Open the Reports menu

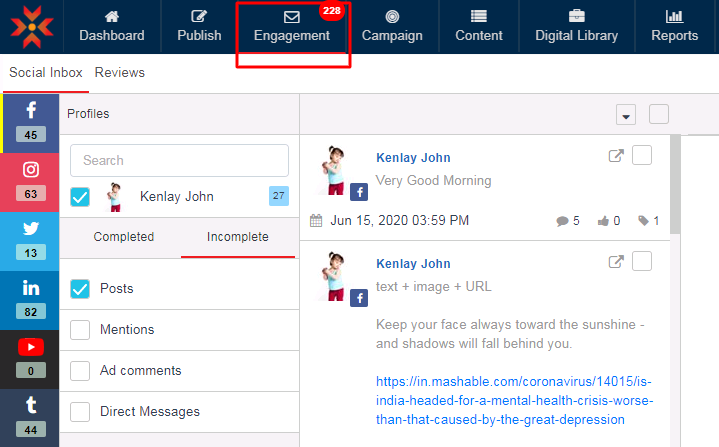click(x=674, y=26)
